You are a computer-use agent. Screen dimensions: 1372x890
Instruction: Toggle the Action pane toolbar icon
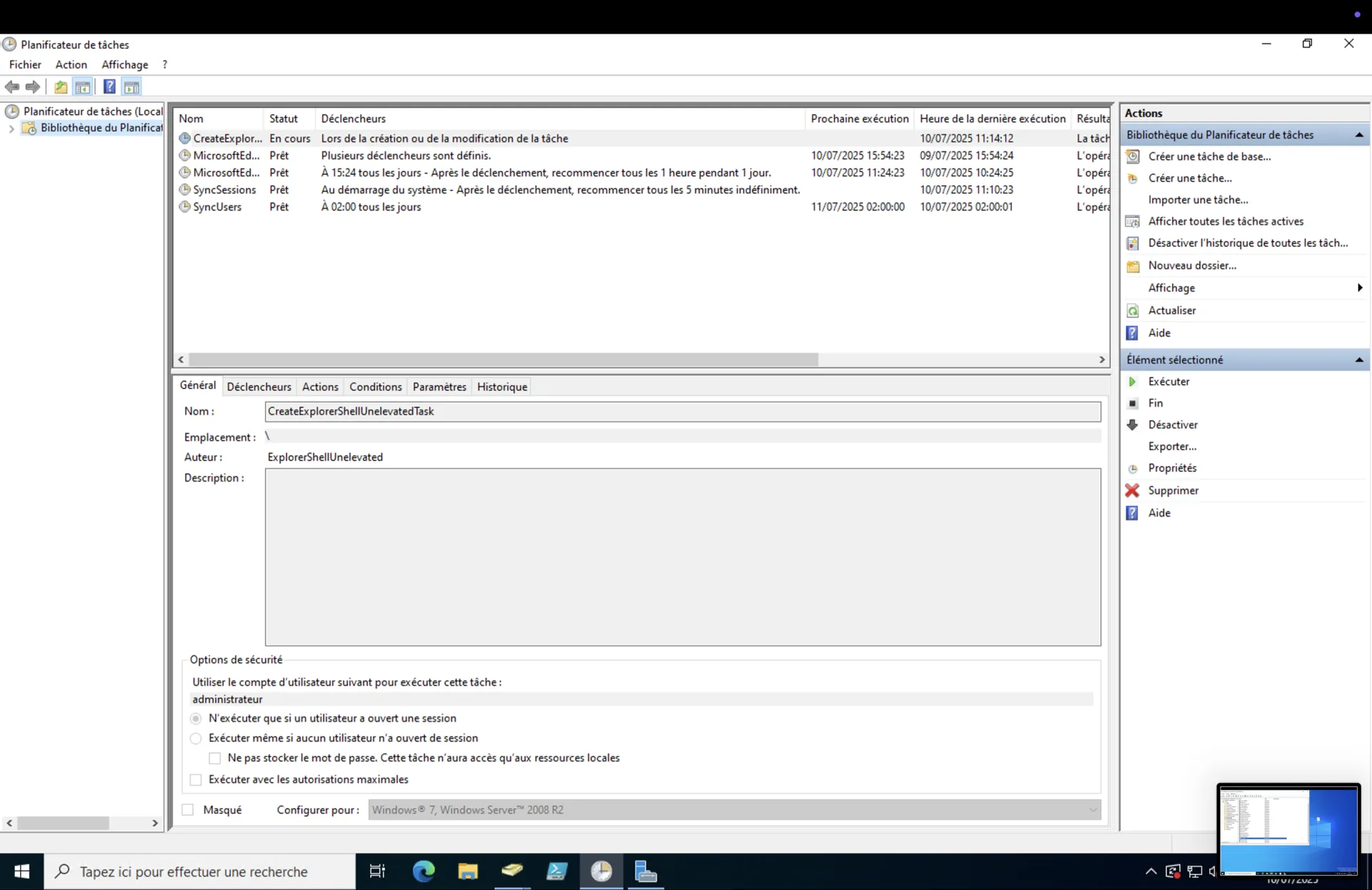(131, 87)
